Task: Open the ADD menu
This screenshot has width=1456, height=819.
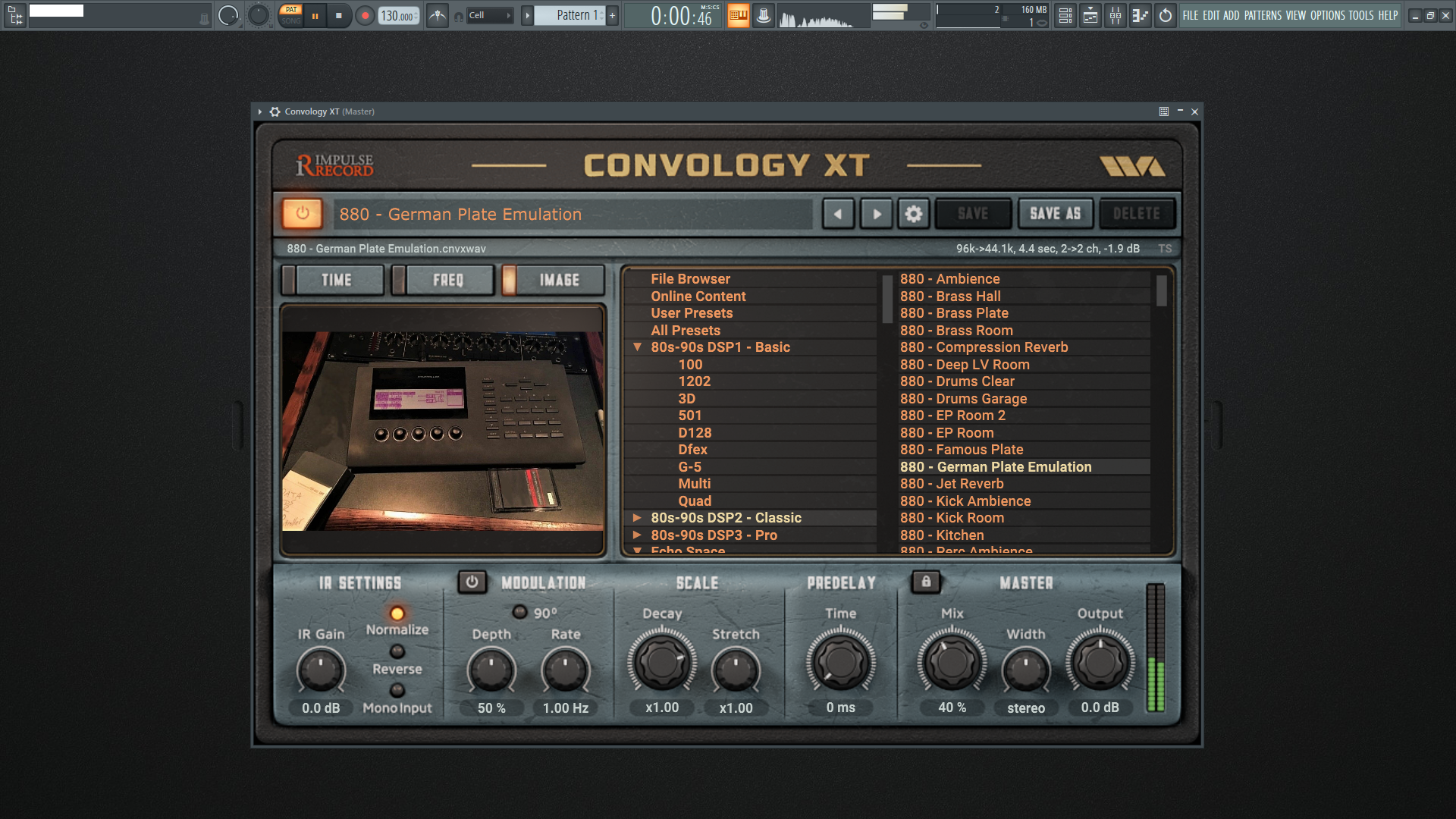Action: (x=1232, y=15)
